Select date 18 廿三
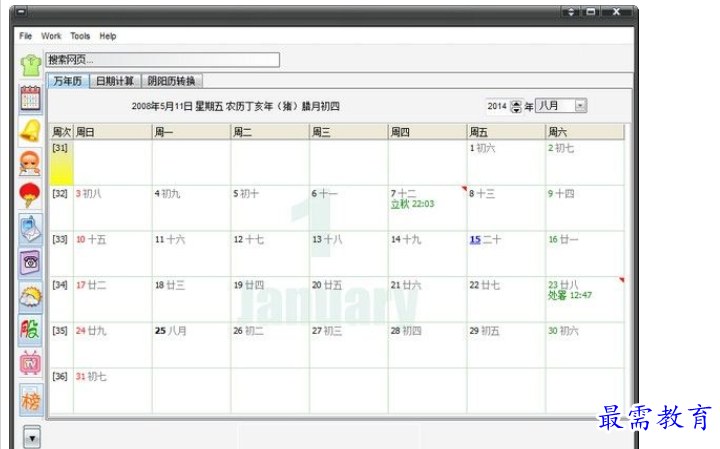 click(x=191, y=299)
